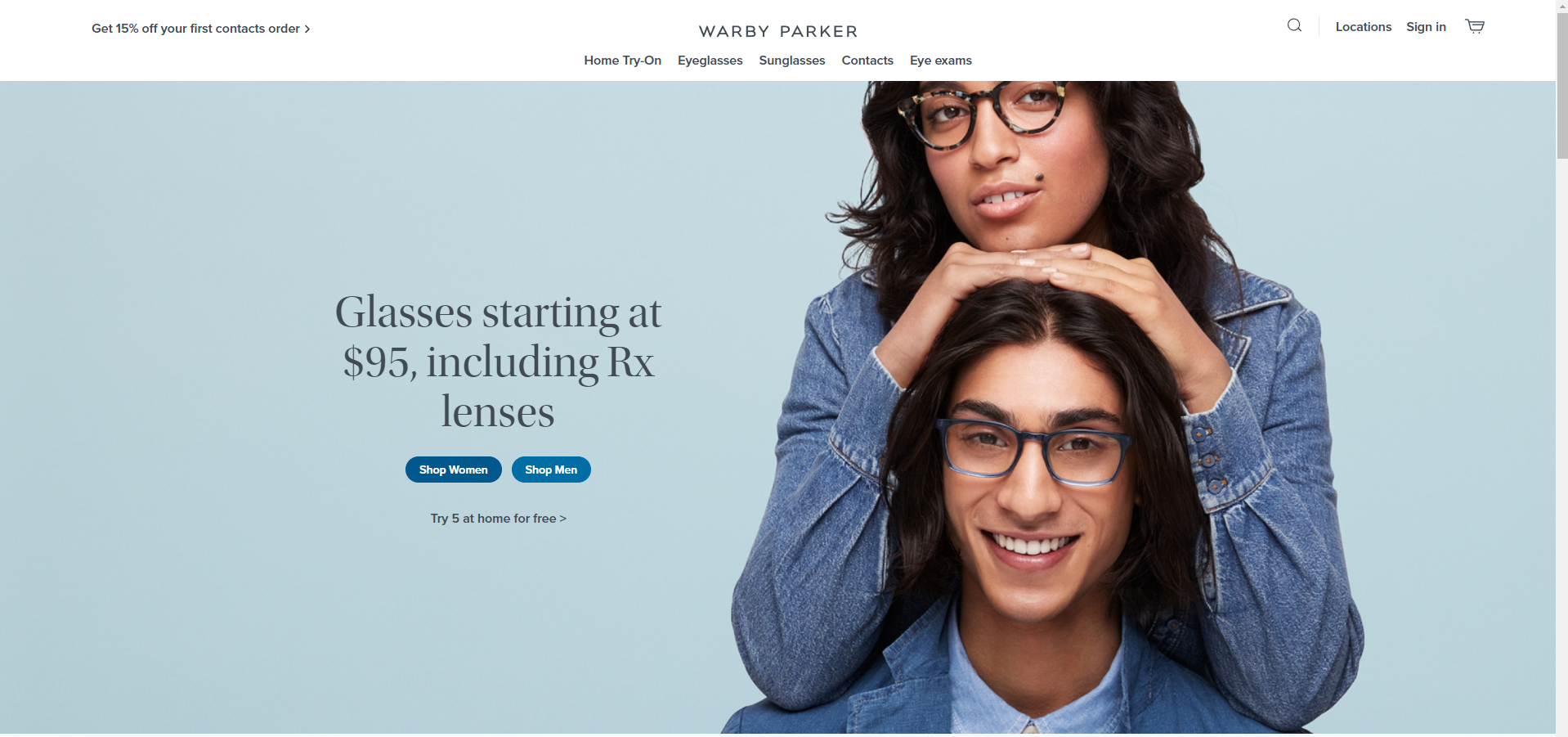
Task: Select Contacts in the navigation bar
Action: coord(867,61)
